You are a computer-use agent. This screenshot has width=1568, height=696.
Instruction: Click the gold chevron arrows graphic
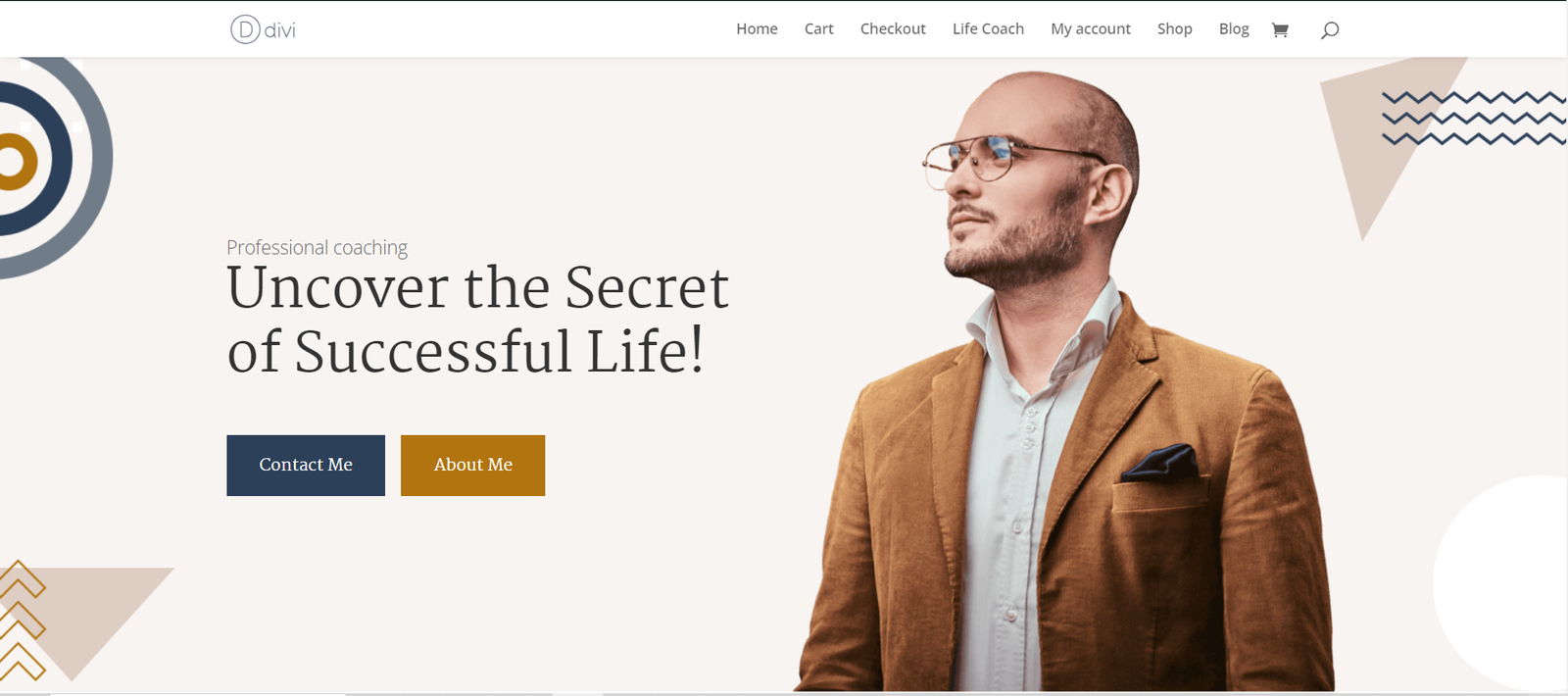click(23, 621)
